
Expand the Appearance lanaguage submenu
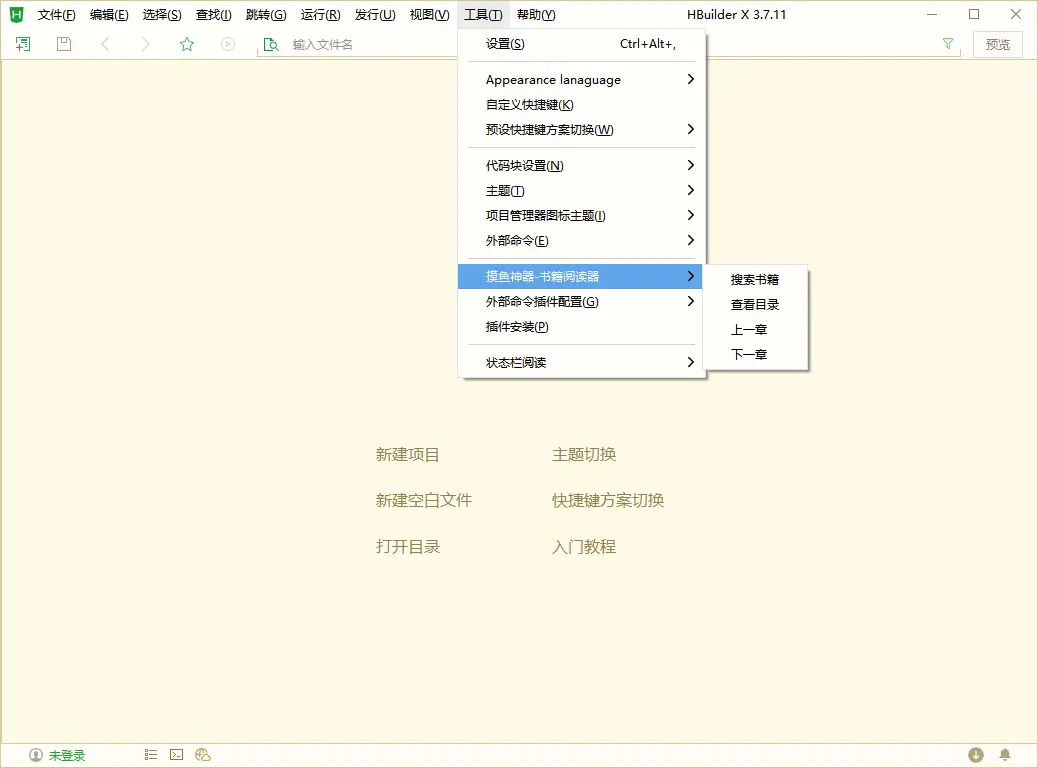pyautogui.click(x=582, y=79)
